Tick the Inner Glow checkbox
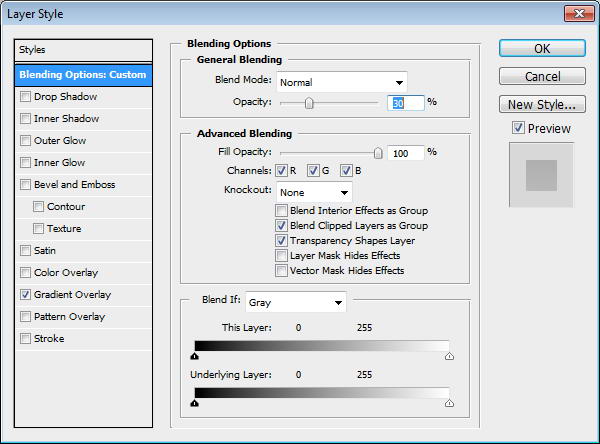This screenshot has height=444, width=600. click(25, 163)
